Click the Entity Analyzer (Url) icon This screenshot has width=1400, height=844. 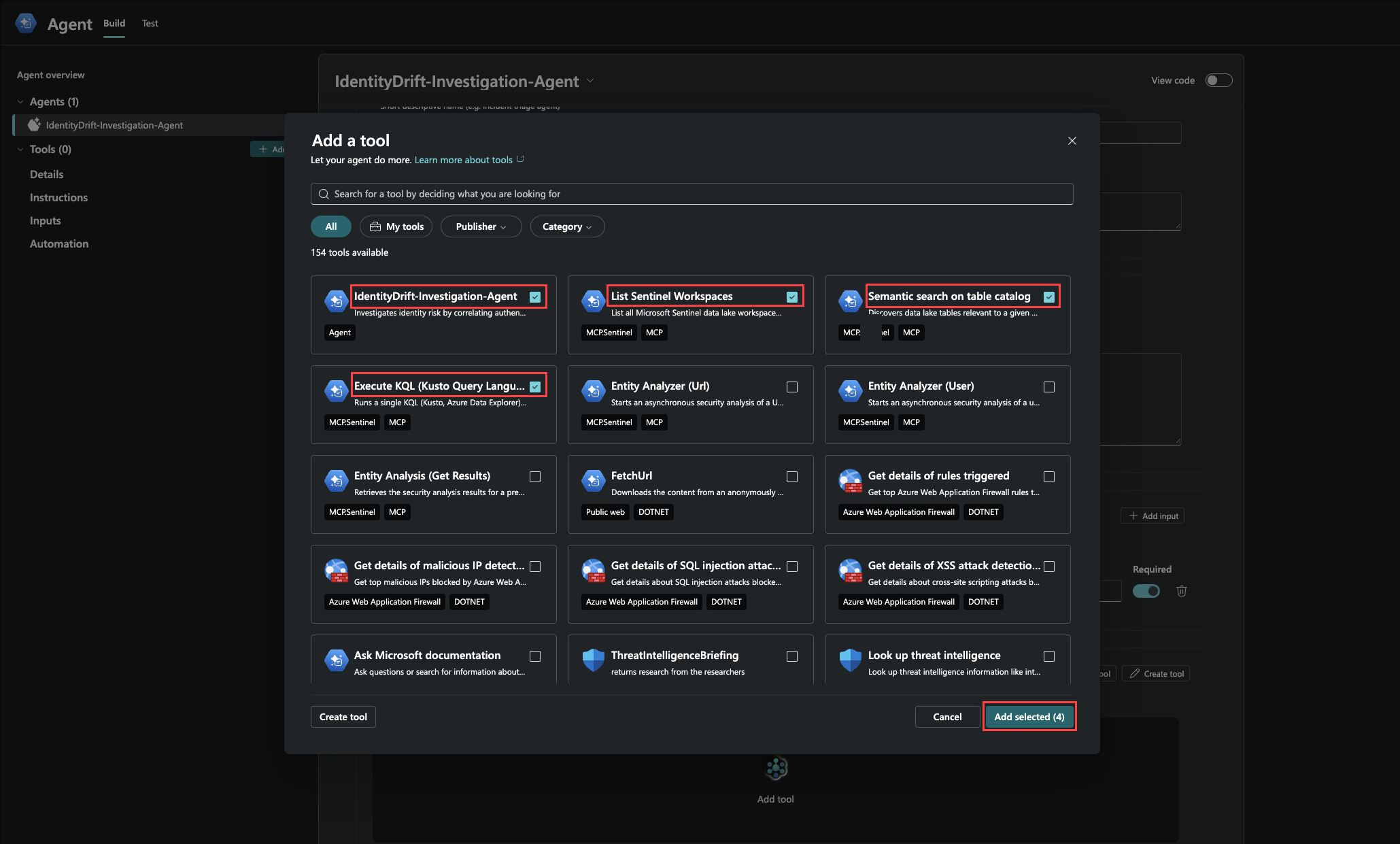[x=593, y=390]
